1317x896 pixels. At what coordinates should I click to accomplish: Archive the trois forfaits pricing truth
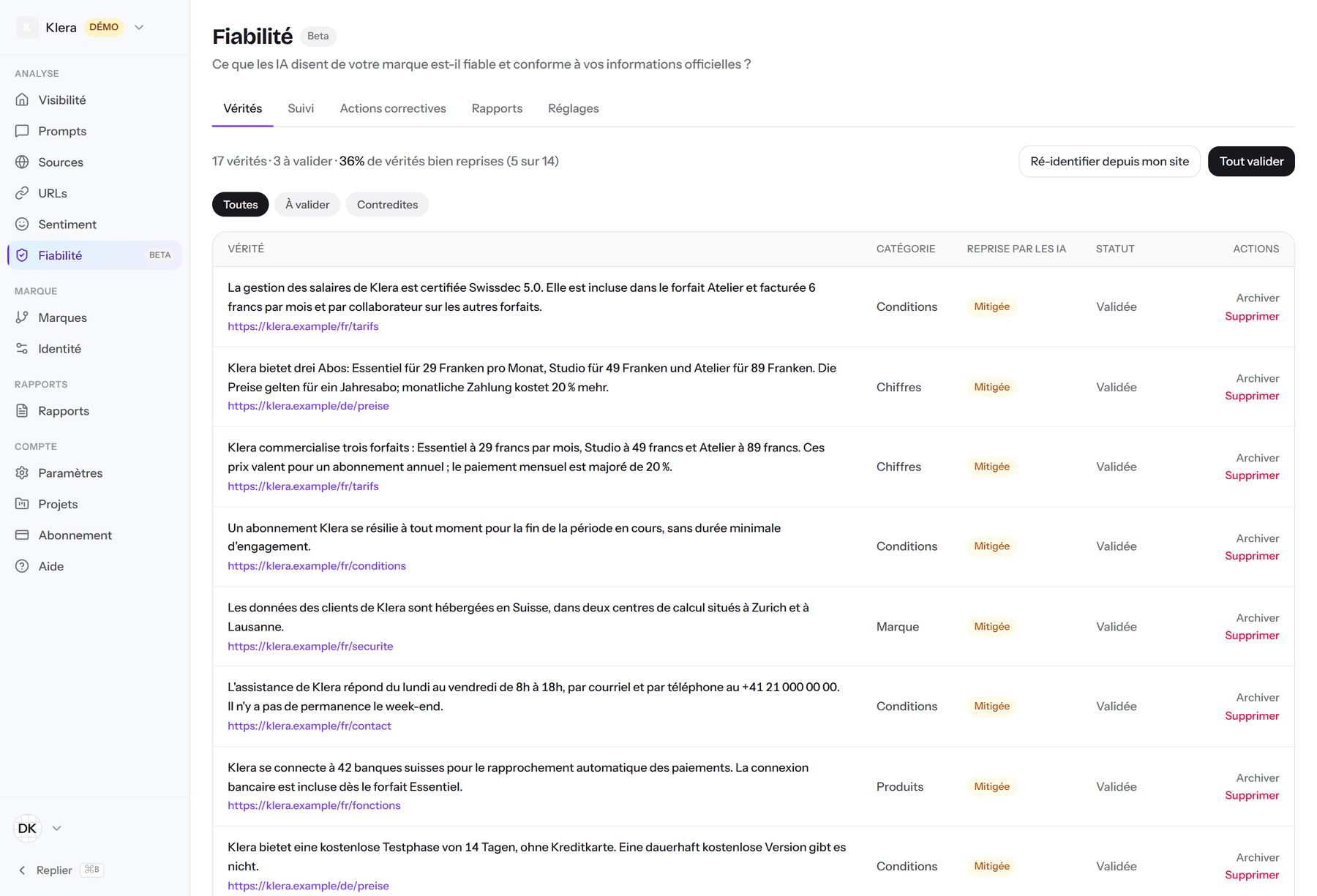pyautogui.click(x=1257, y=458)
